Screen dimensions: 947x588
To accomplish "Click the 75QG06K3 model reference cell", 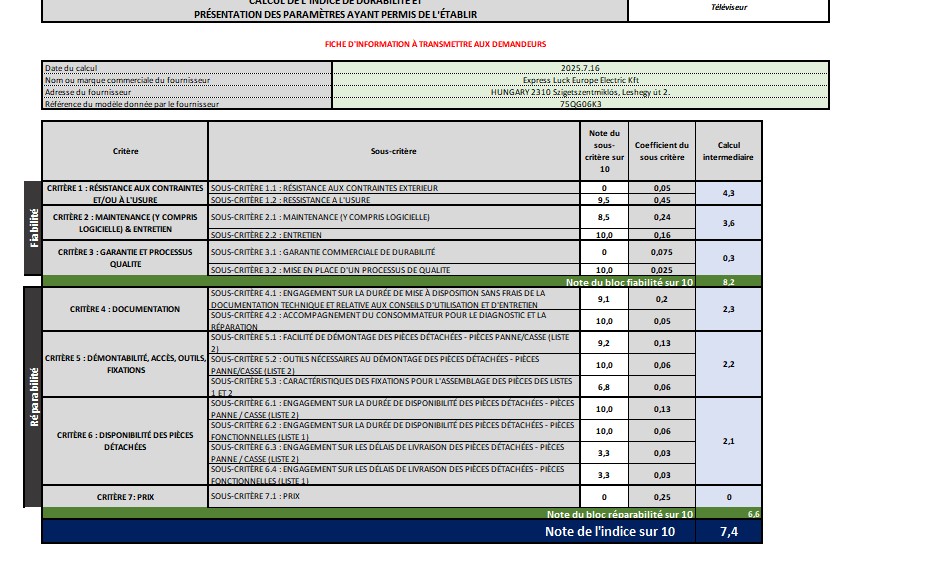I will click(580, 103).
